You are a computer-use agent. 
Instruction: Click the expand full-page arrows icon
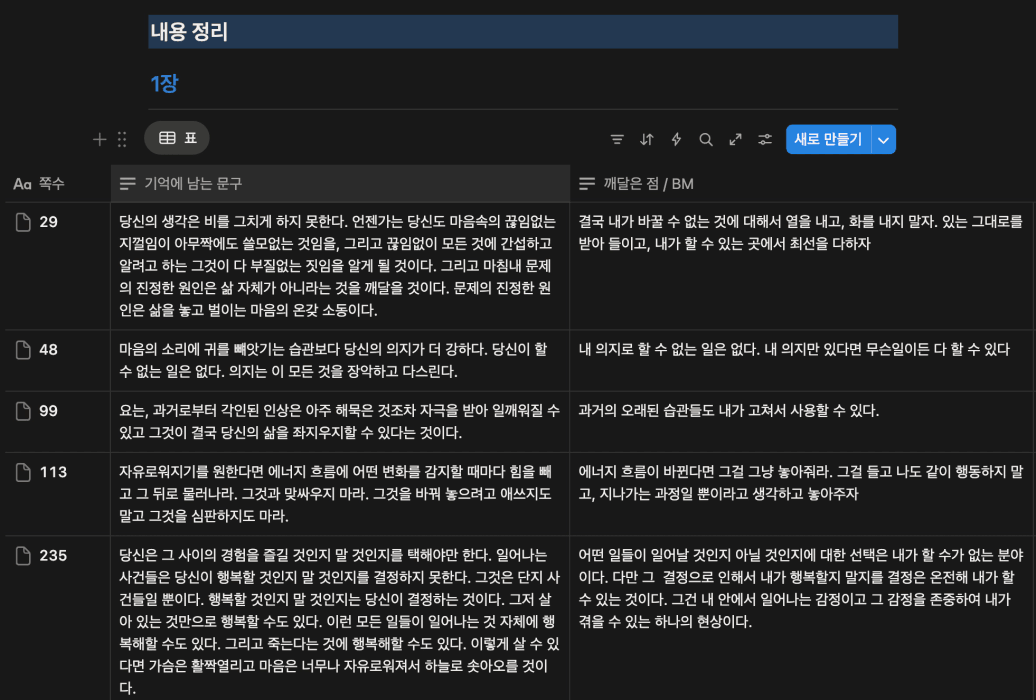pyautogui.click(x=736, y=140)
